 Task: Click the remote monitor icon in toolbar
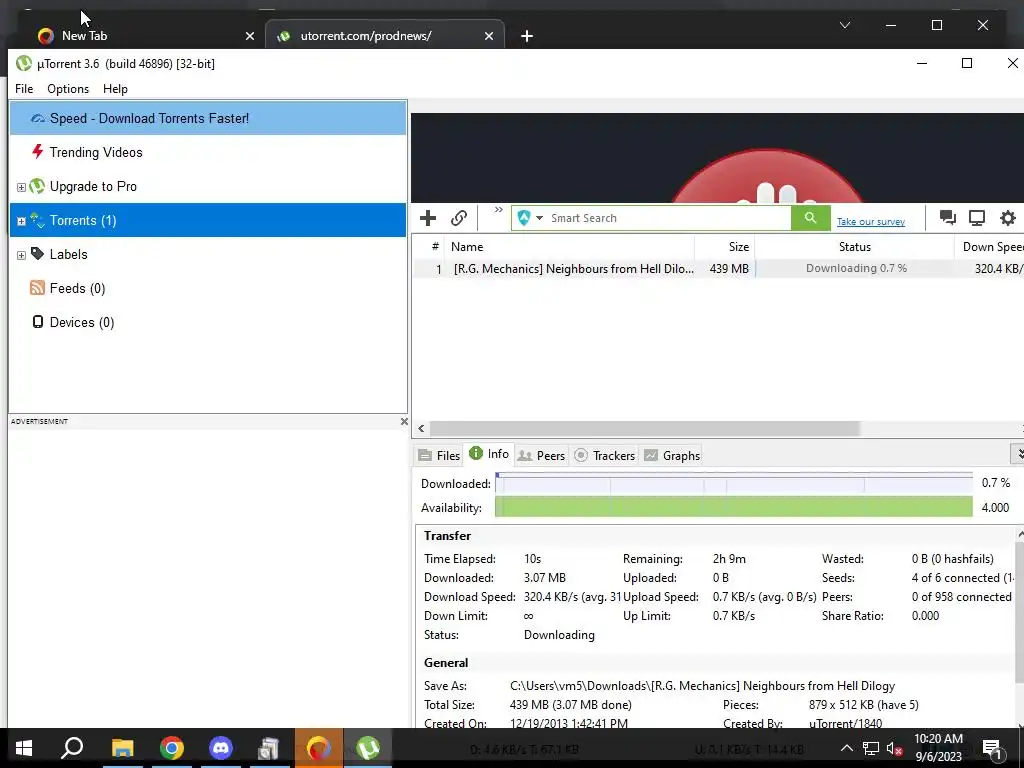pos(977,218)
